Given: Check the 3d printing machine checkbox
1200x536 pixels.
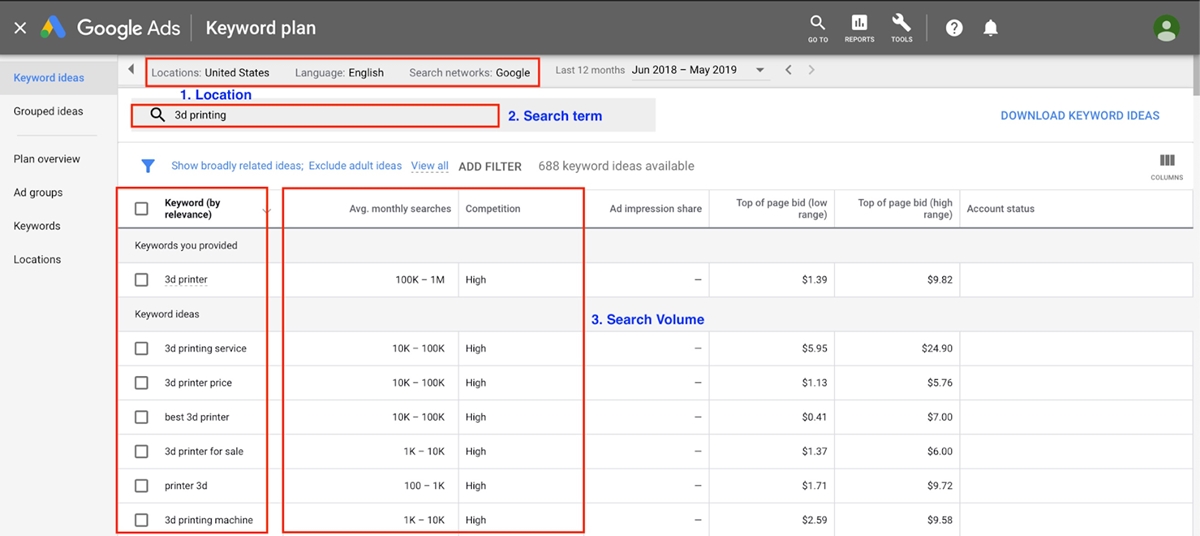Looking at the screenshot, I should click(x=141, y=520).
